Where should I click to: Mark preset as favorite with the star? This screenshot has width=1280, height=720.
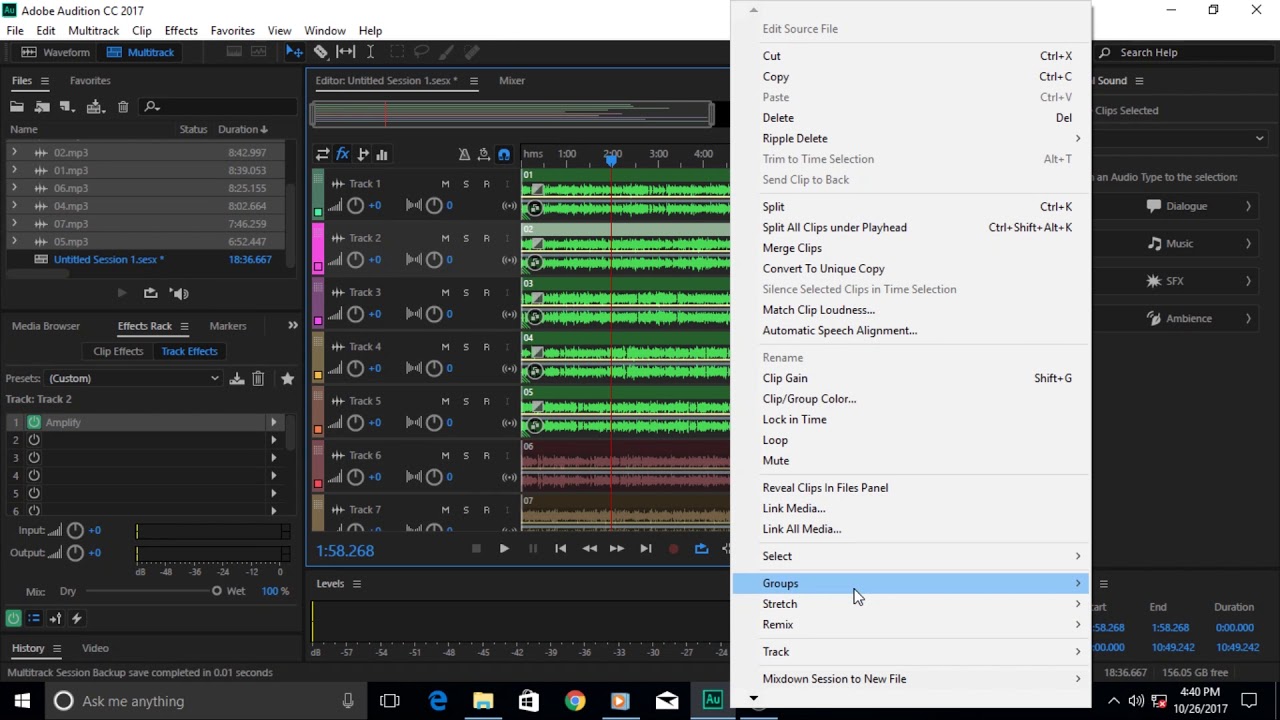click(x=288, y=378)
